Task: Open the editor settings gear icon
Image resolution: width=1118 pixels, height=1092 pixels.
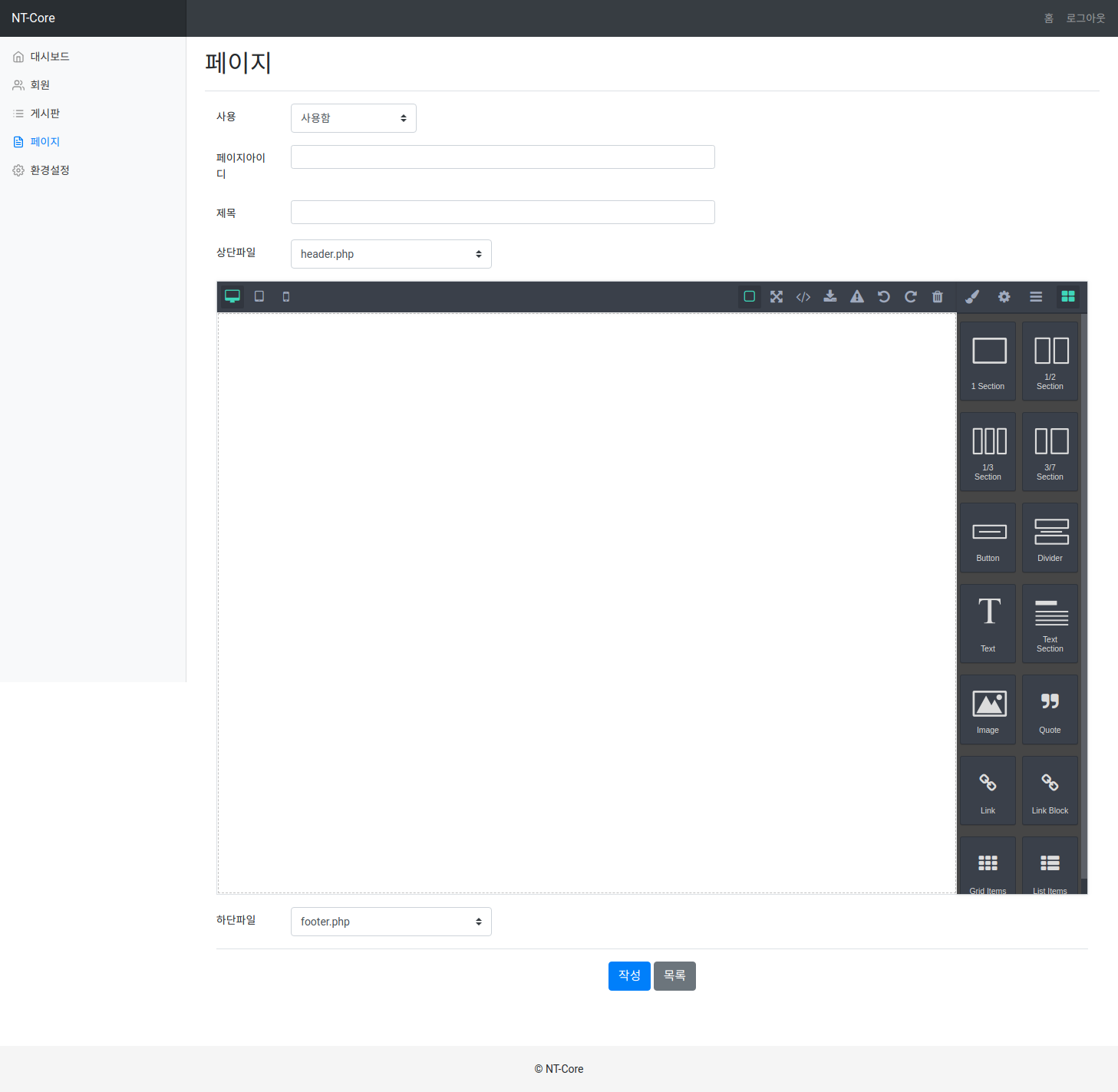Action: click(1004, 297)
